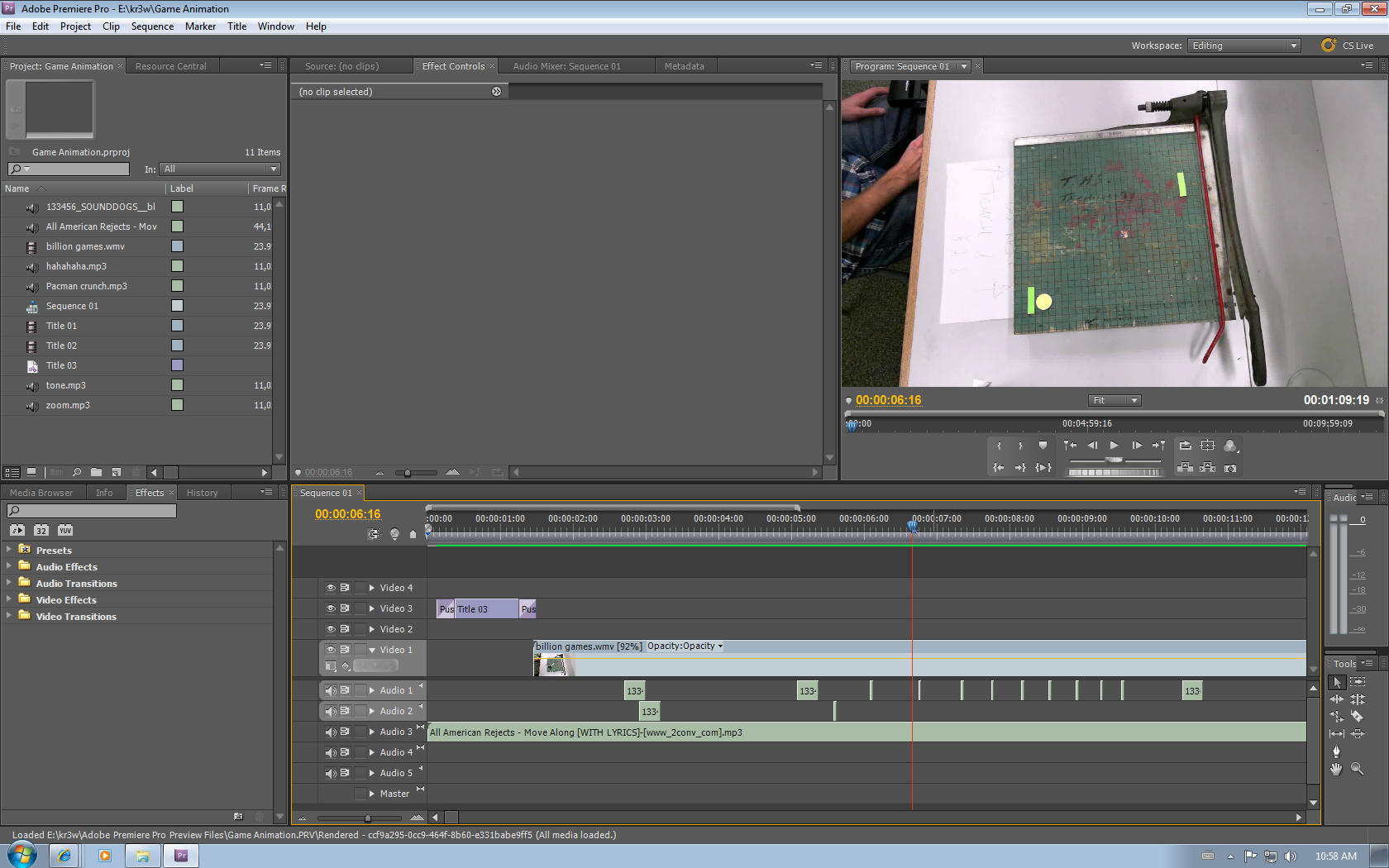The image size is (1389, 868).
Task: Switch to History tab
Action: [203, 493]
